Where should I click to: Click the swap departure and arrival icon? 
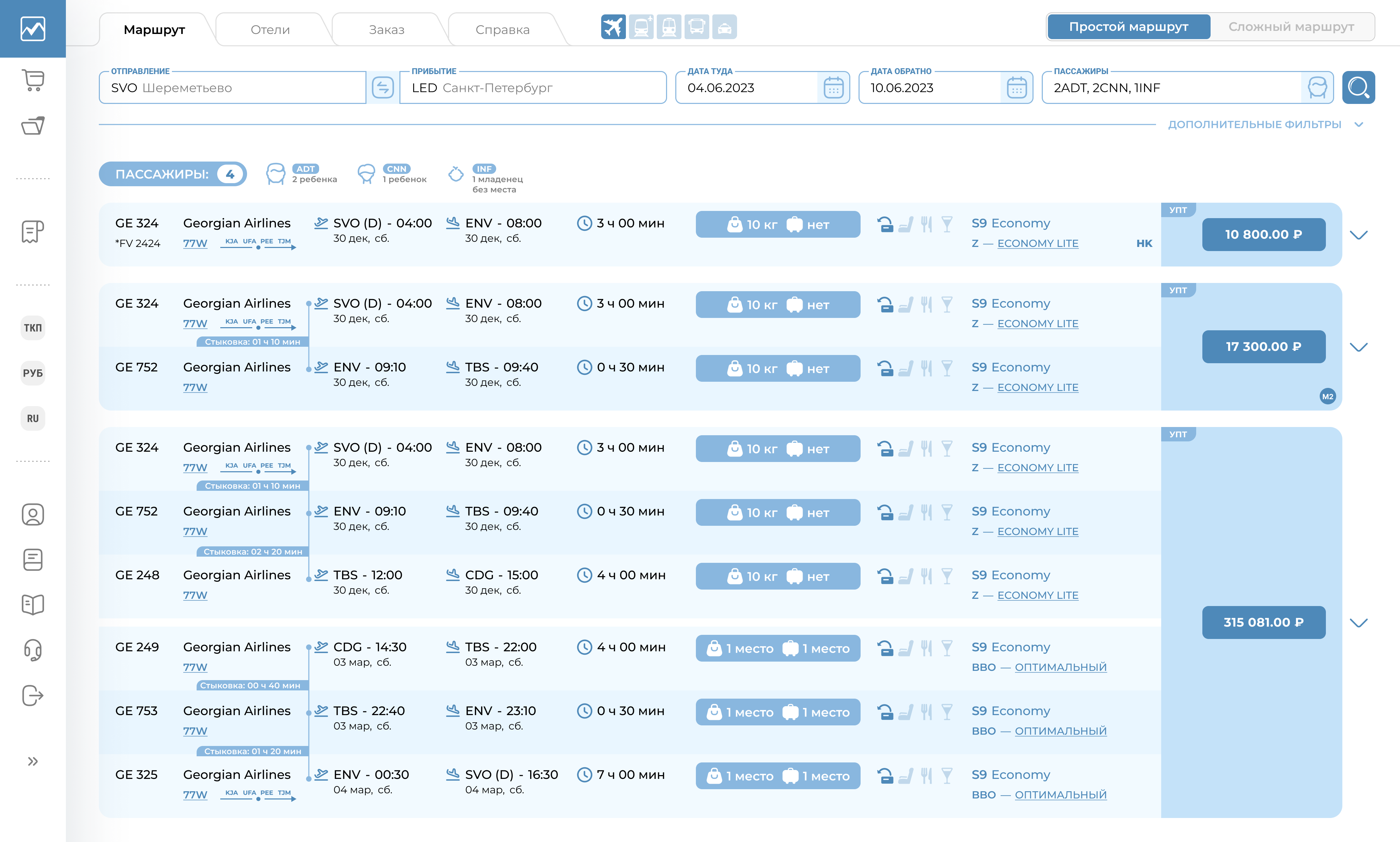point(383,87)
